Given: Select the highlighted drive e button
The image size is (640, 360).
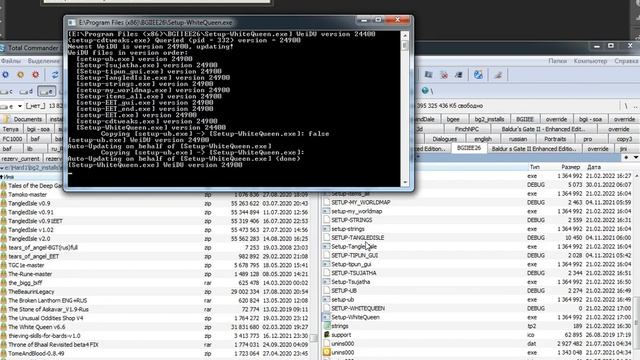Looking at the screenshot, I should coord(46,91).
